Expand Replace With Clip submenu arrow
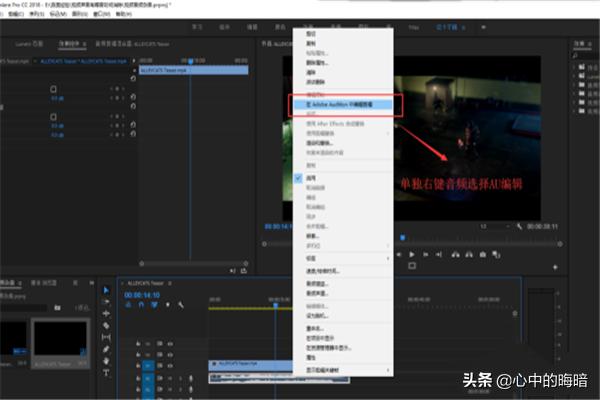Image resolution: width=600 pixels, height=400 pixels. (388, 133)
